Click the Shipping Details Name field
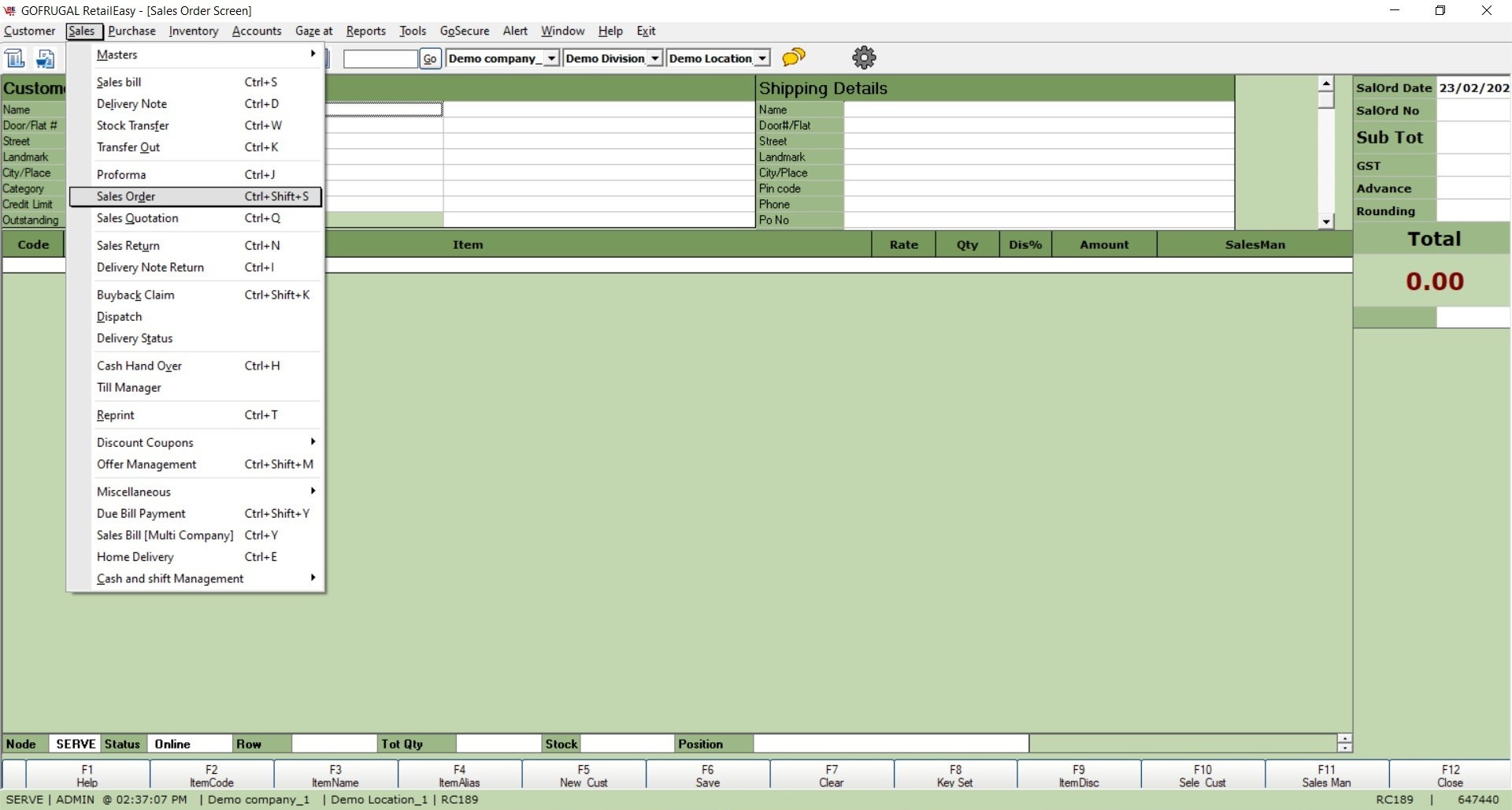 [x=1039, y=110]
